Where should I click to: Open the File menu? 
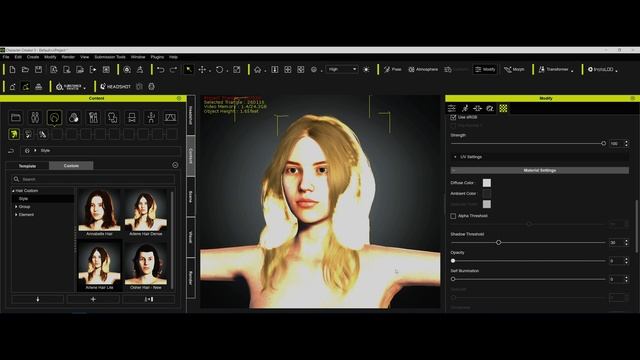6,57
